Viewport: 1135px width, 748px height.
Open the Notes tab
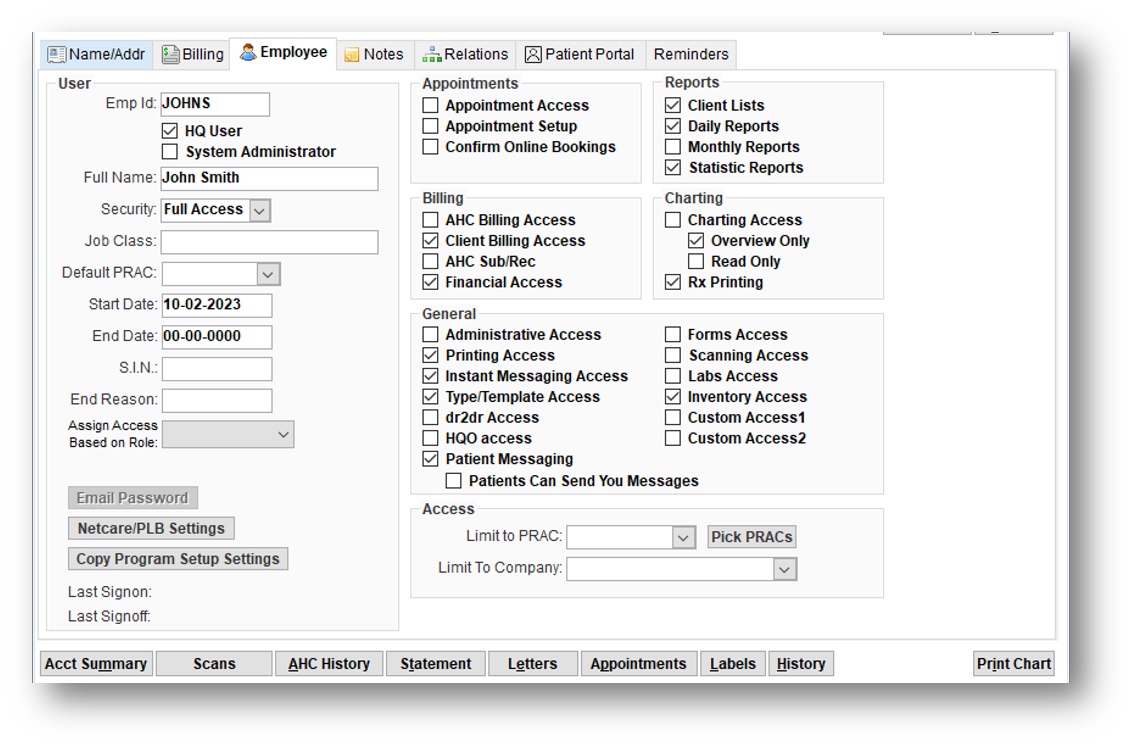tap(374, 54)
